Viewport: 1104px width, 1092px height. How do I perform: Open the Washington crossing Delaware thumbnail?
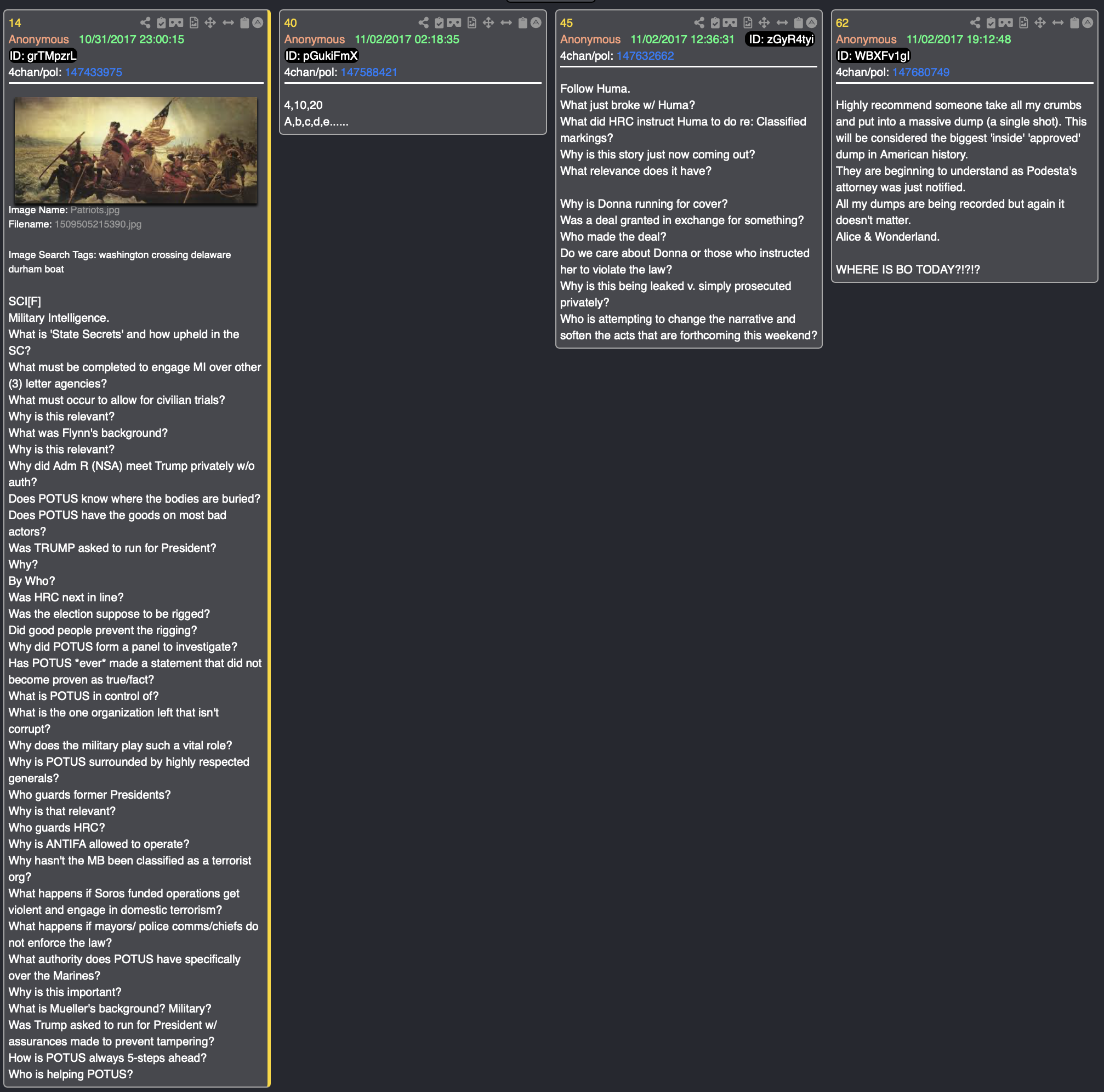click(135, 150)
